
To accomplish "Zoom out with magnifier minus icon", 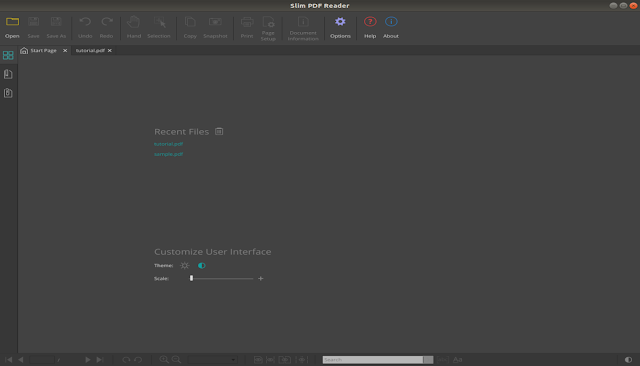I will (x=176, y=359).
